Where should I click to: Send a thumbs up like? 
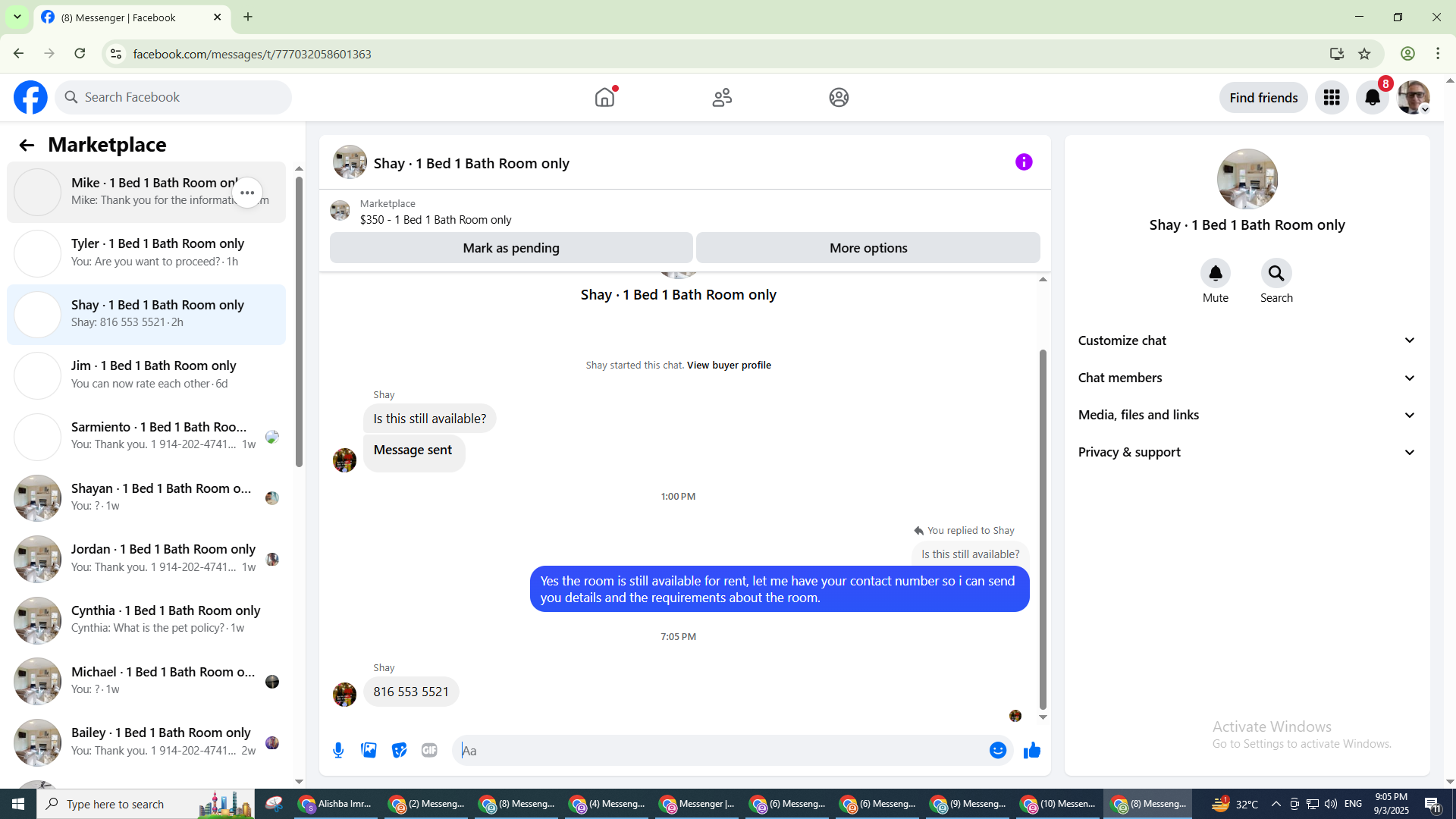tap(1032, 750)
